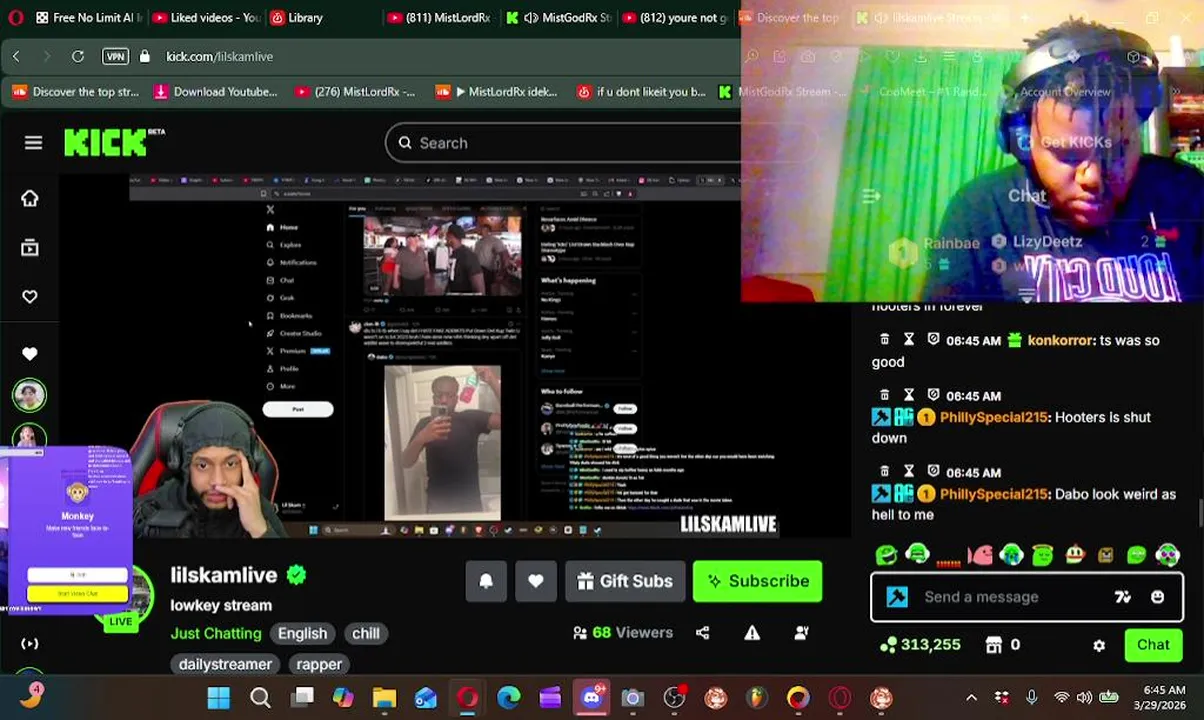Open the Kick sidebar hamburger menu

click(x=33, y=143)
